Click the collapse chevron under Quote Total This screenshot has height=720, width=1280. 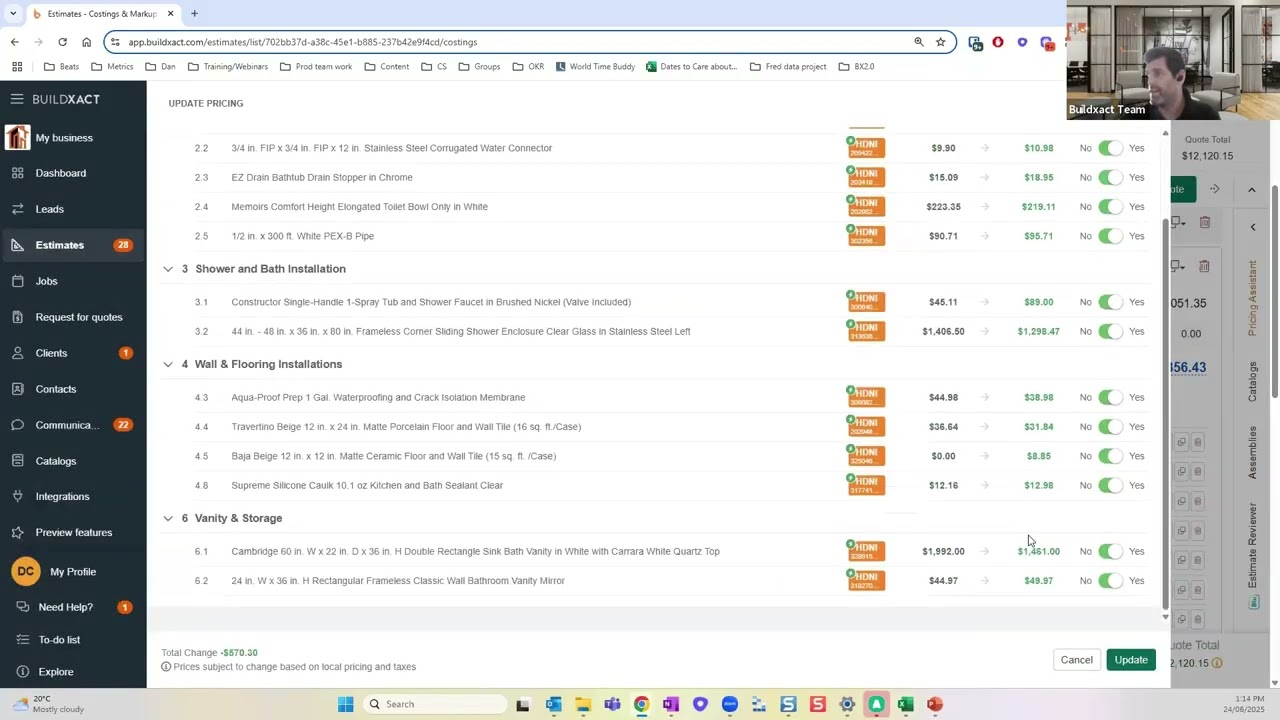pos(1251,189)
